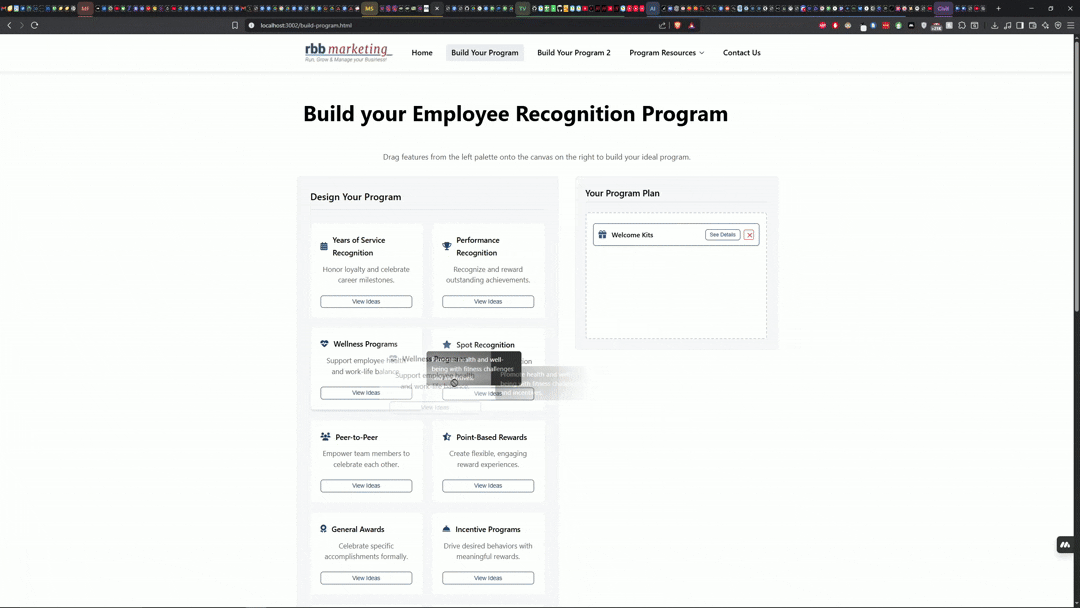
Task: Click the Years of Service Recognition icon
Action: [324, 245]
